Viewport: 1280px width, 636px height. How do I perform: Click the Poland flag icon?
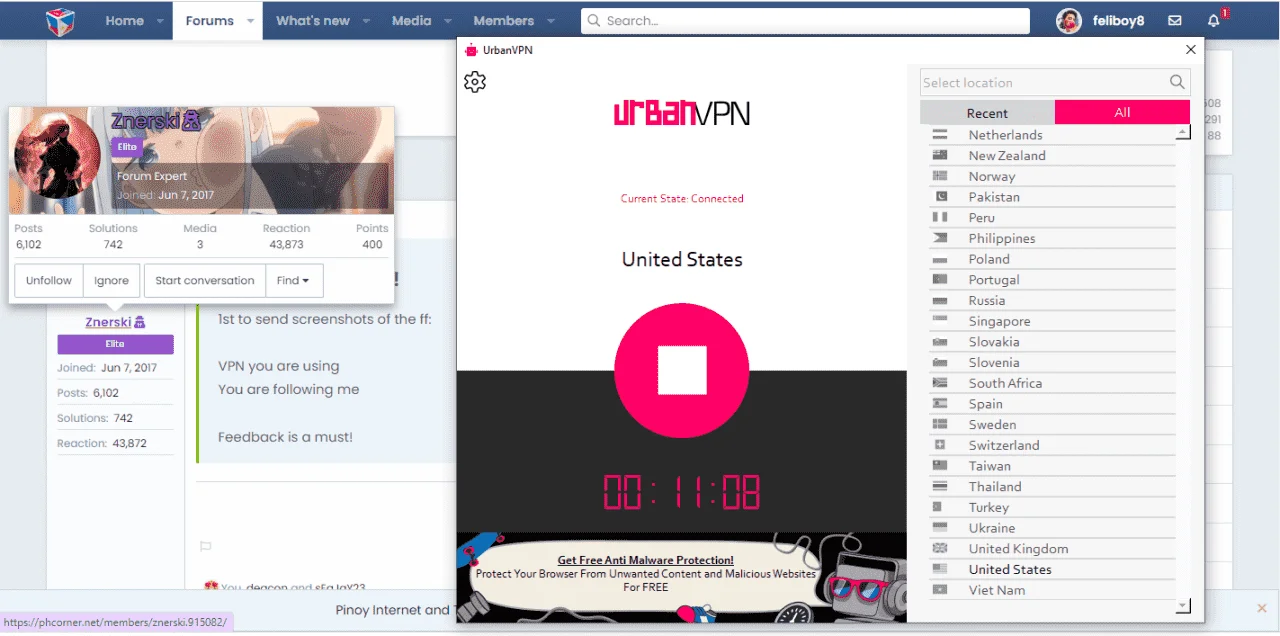point(939,259)
